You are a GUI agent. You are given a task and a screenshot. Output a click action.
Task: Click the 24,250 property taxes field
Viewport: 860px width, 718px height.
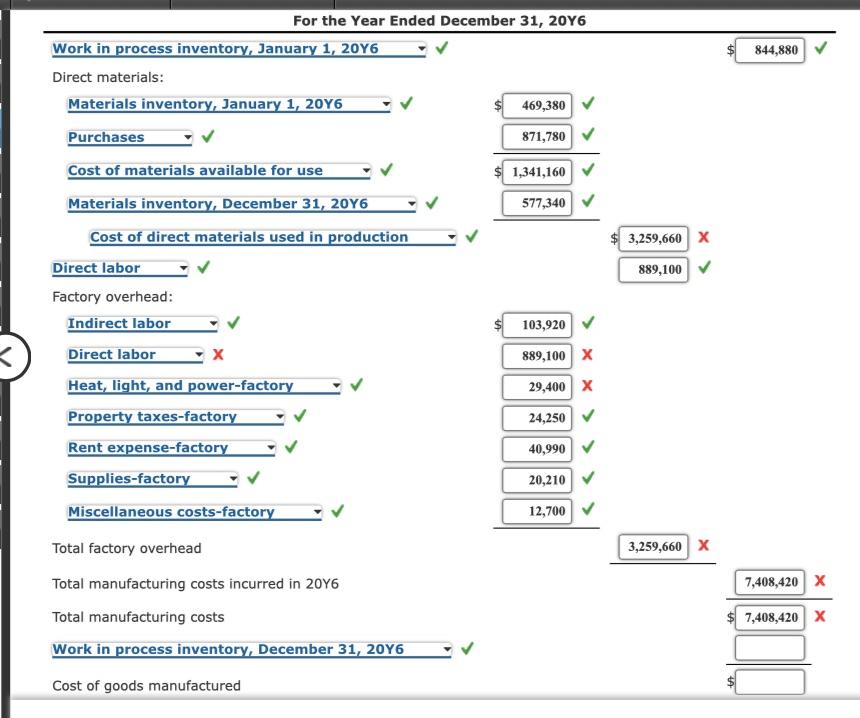click(x=537, y=418)
